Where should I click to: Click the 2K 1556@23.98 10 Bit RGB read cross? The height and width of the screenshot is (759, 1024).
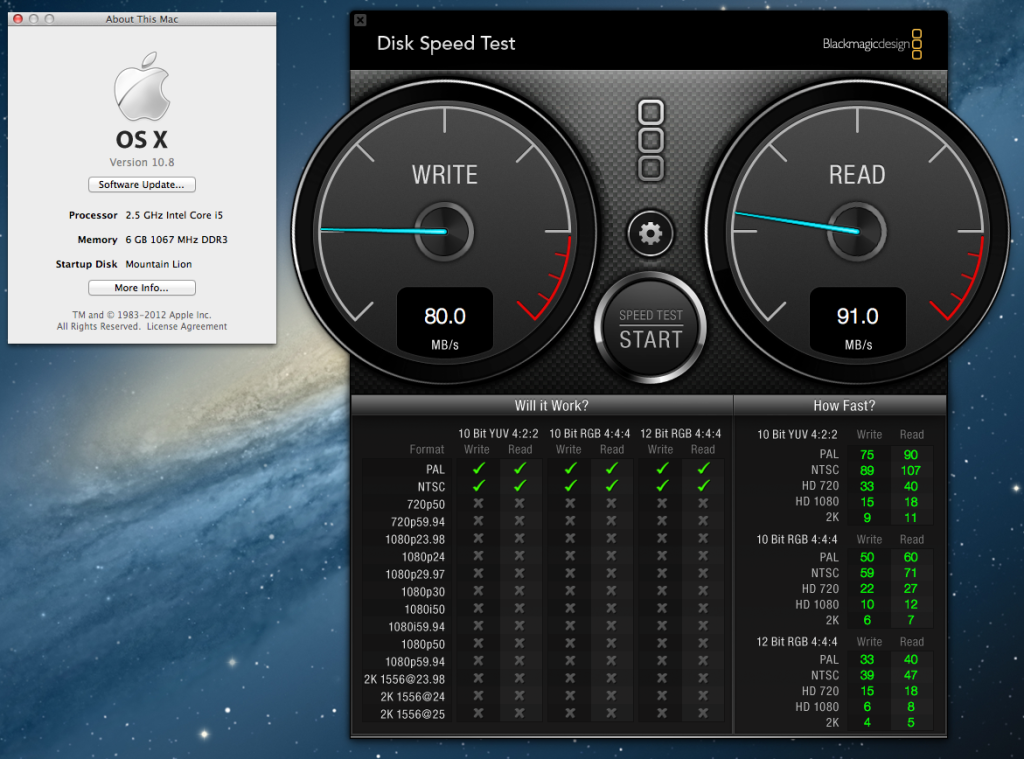(x=611, y=679)
